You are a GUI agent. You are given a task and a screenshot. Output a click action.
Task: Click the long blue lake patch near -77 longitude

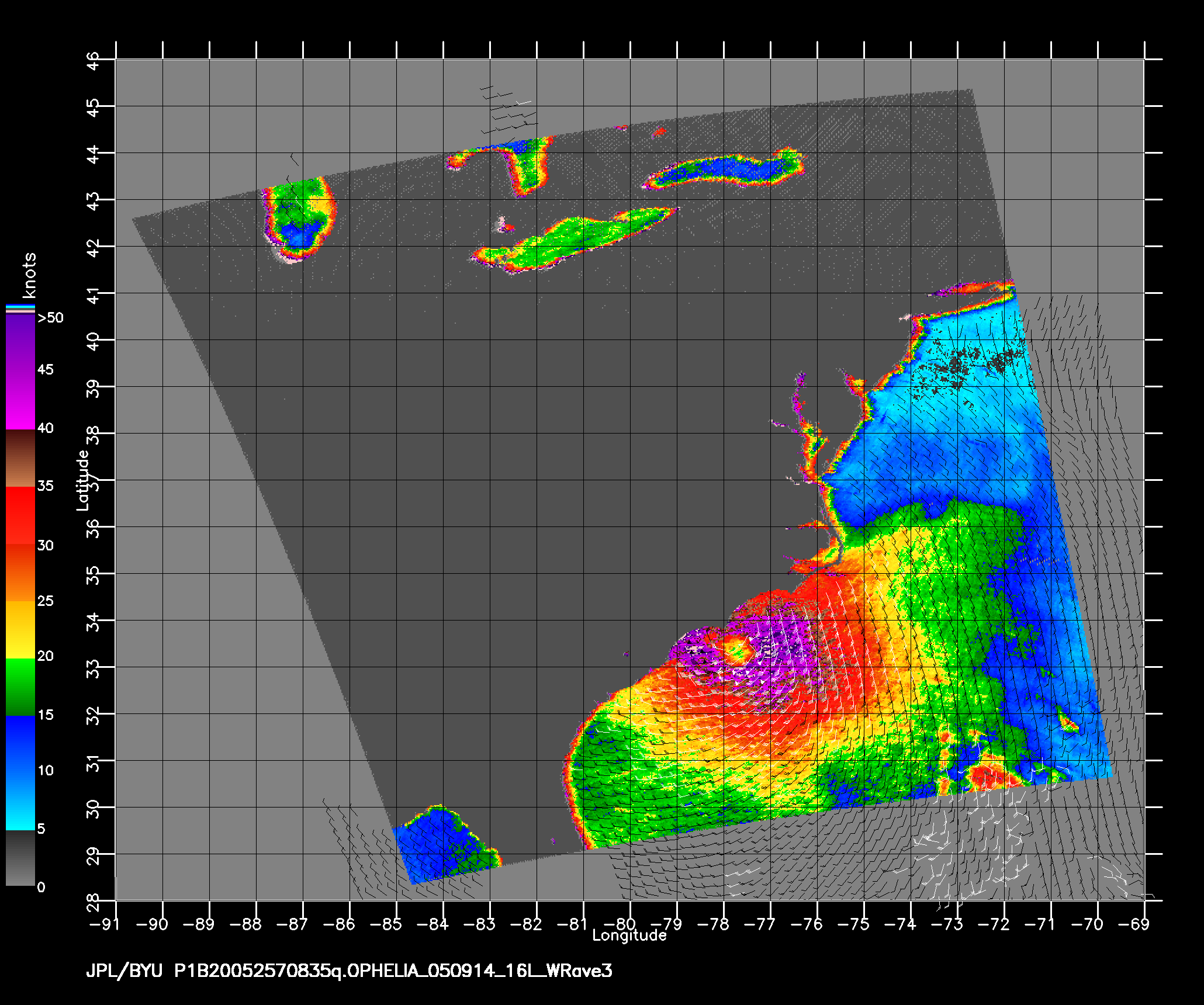725,169
